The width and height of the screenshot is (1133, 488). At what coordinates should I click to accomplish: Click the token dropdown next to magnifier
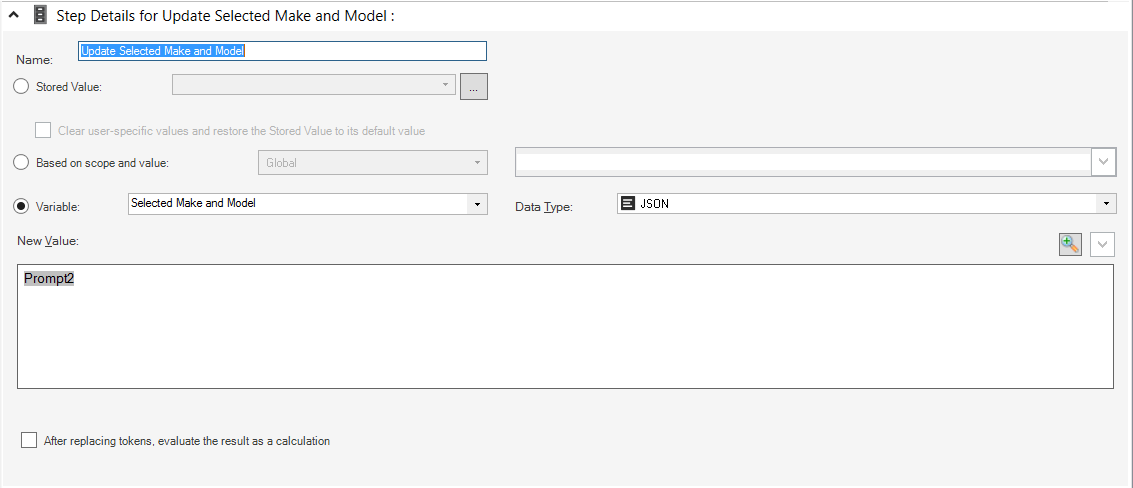click(x=1102, y=244)
